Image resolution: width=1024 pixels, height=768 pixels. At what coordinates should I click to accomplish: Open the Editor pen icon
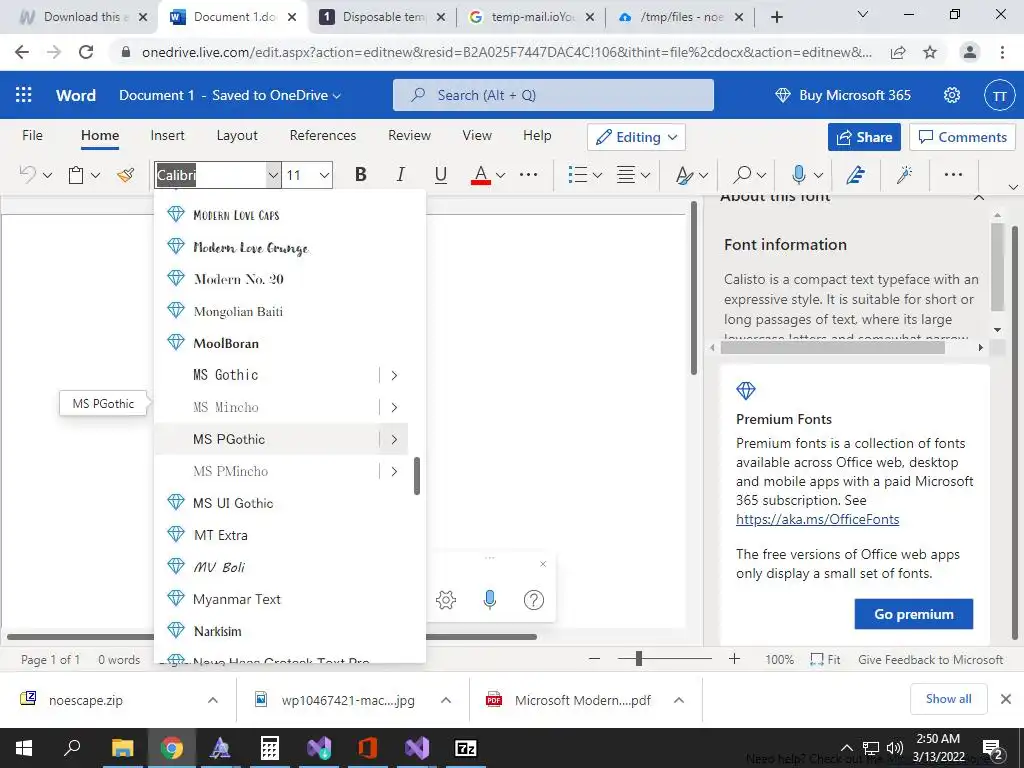(x=856, y=174)
